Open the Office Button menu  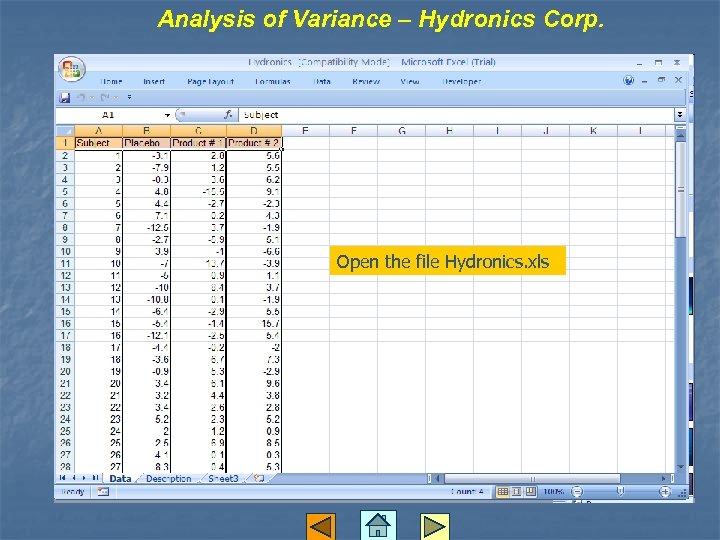72,69
